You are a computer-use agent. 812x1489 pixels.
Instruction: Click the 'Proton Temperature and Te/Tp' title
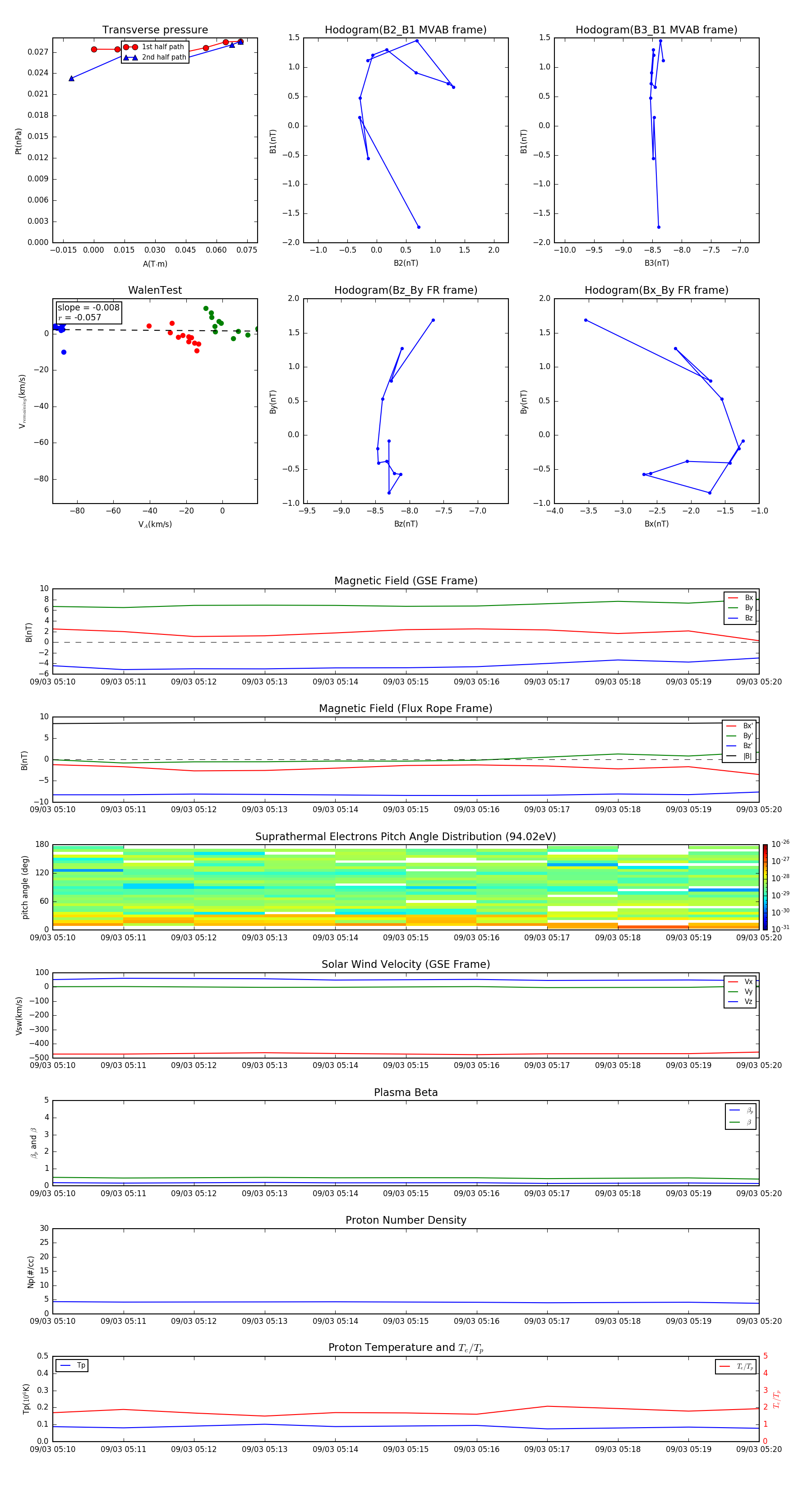point(406,1349)
